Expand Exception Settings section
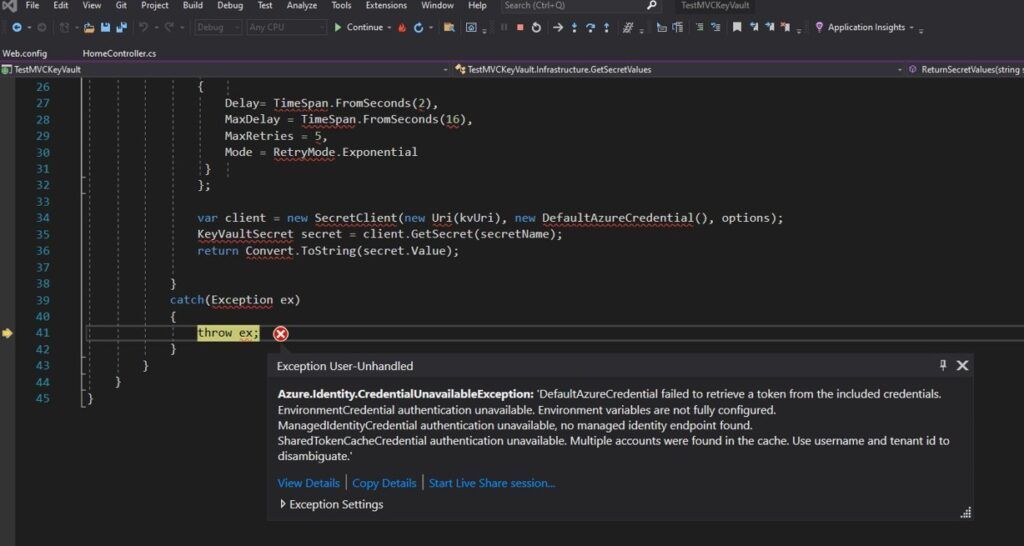1024x546 pixels. (283, 505)
